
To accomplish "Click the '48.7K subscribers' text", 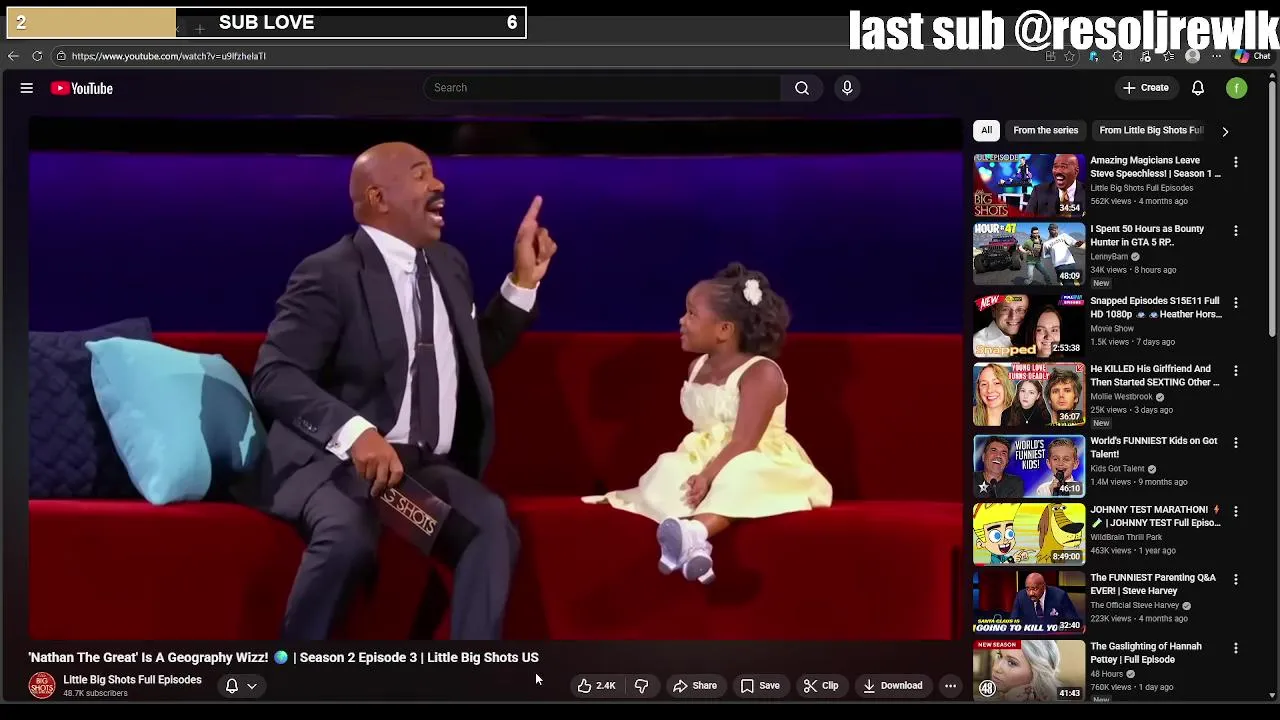I will pyautogui.click(x=95, y=693).
